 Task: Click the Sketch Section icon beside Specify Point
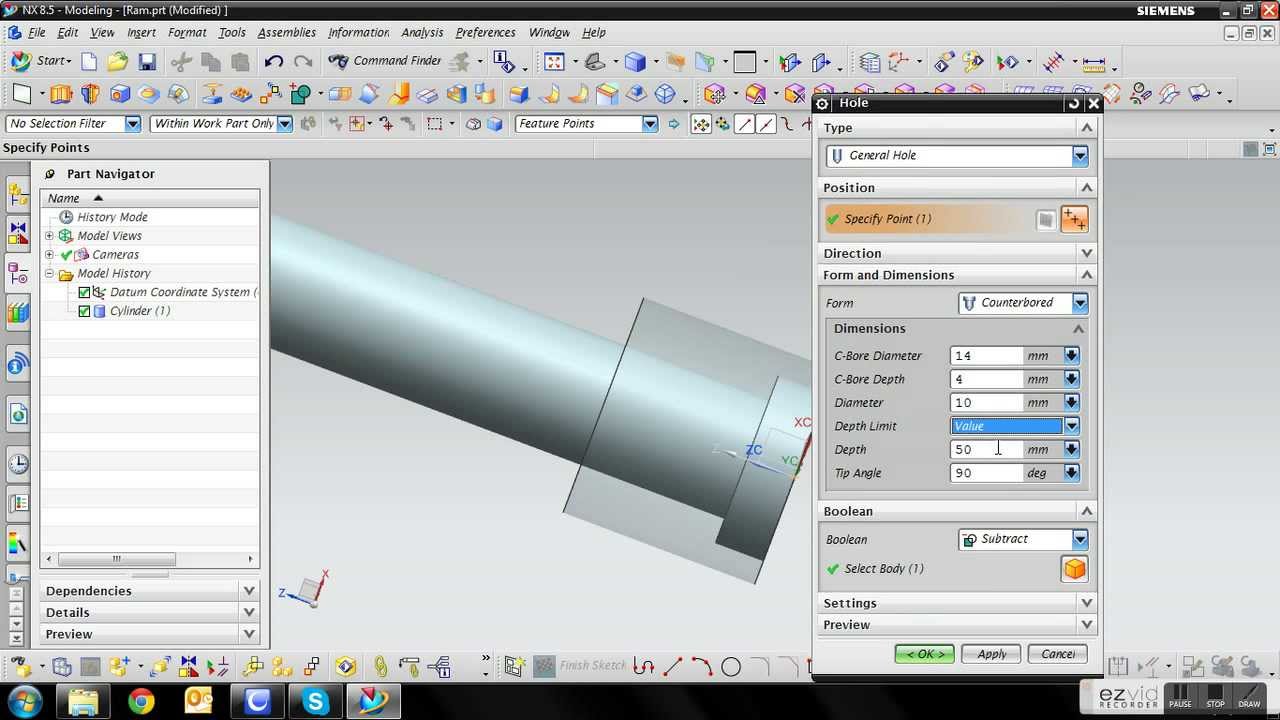pyautogui.click(x=1046, y=220)
